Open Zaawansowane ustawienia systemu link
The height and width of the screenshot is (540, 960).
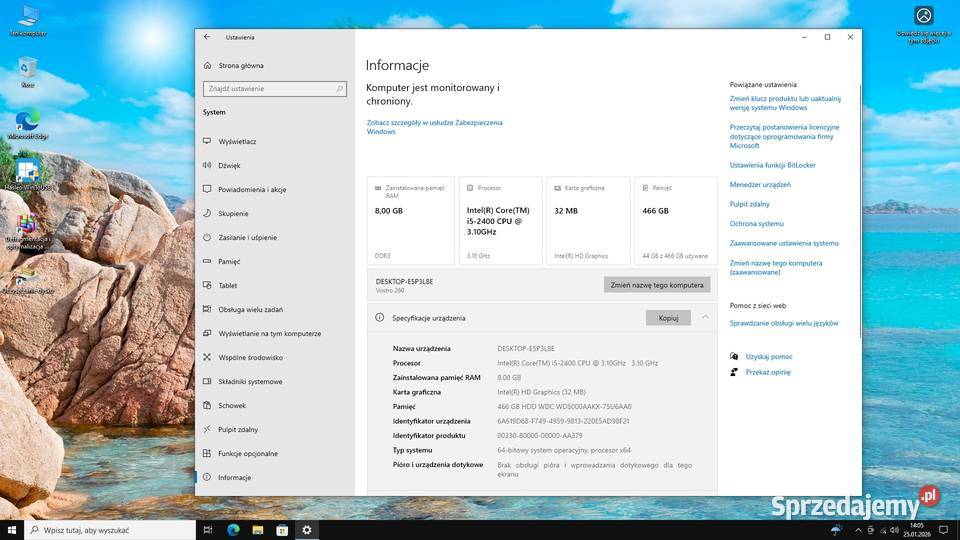coord(784,244)
